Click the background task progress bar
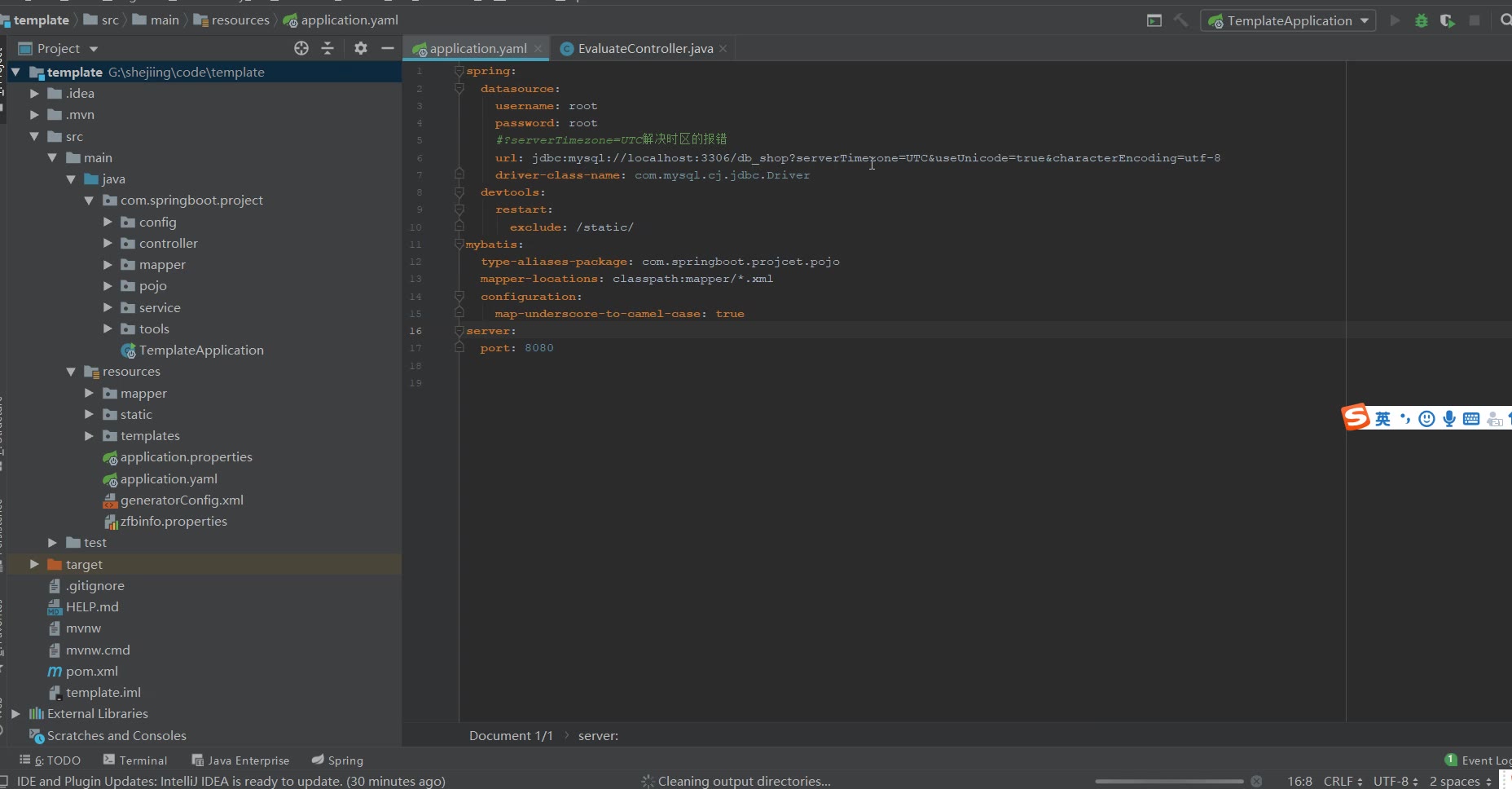This screenshot has height=789, width=1512. 1168,781
